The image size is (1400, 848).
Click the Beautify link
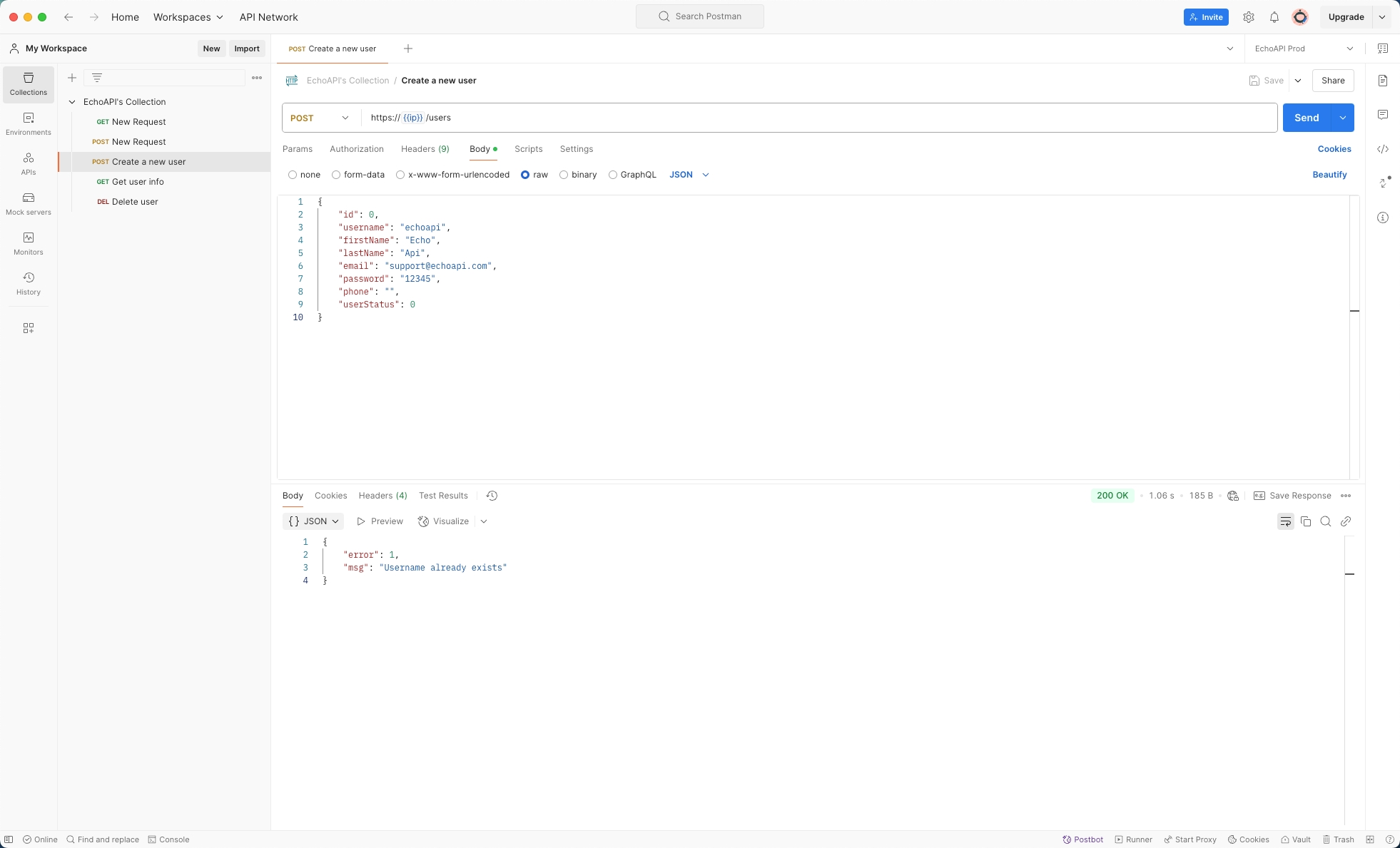coord(1330,175)
